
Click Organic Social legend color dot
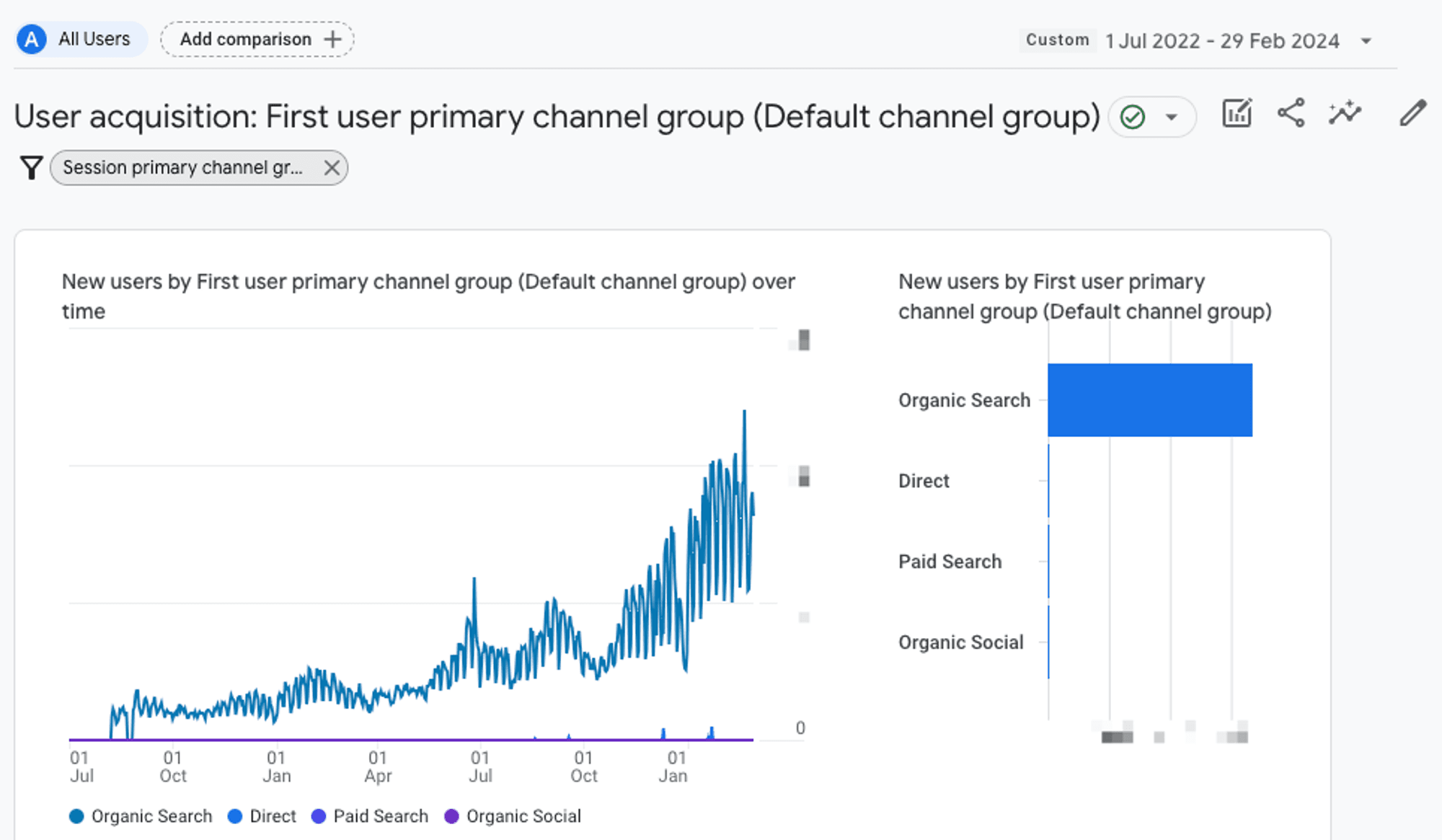click(x=452, y=816)
